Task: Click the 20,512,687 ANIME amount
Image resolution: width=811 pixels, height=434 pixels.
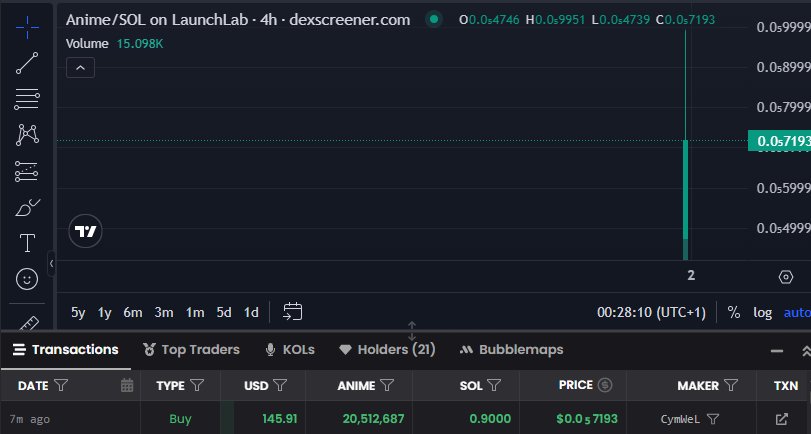Action: click(x=373, y=419)
